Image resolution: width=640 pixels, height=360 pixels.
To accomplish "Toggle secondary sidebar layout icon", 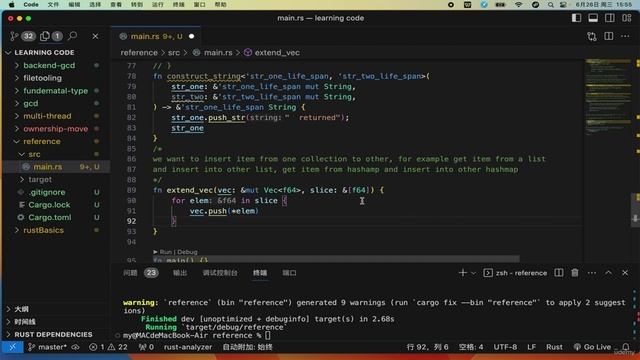I will click(x=610, y=18).
